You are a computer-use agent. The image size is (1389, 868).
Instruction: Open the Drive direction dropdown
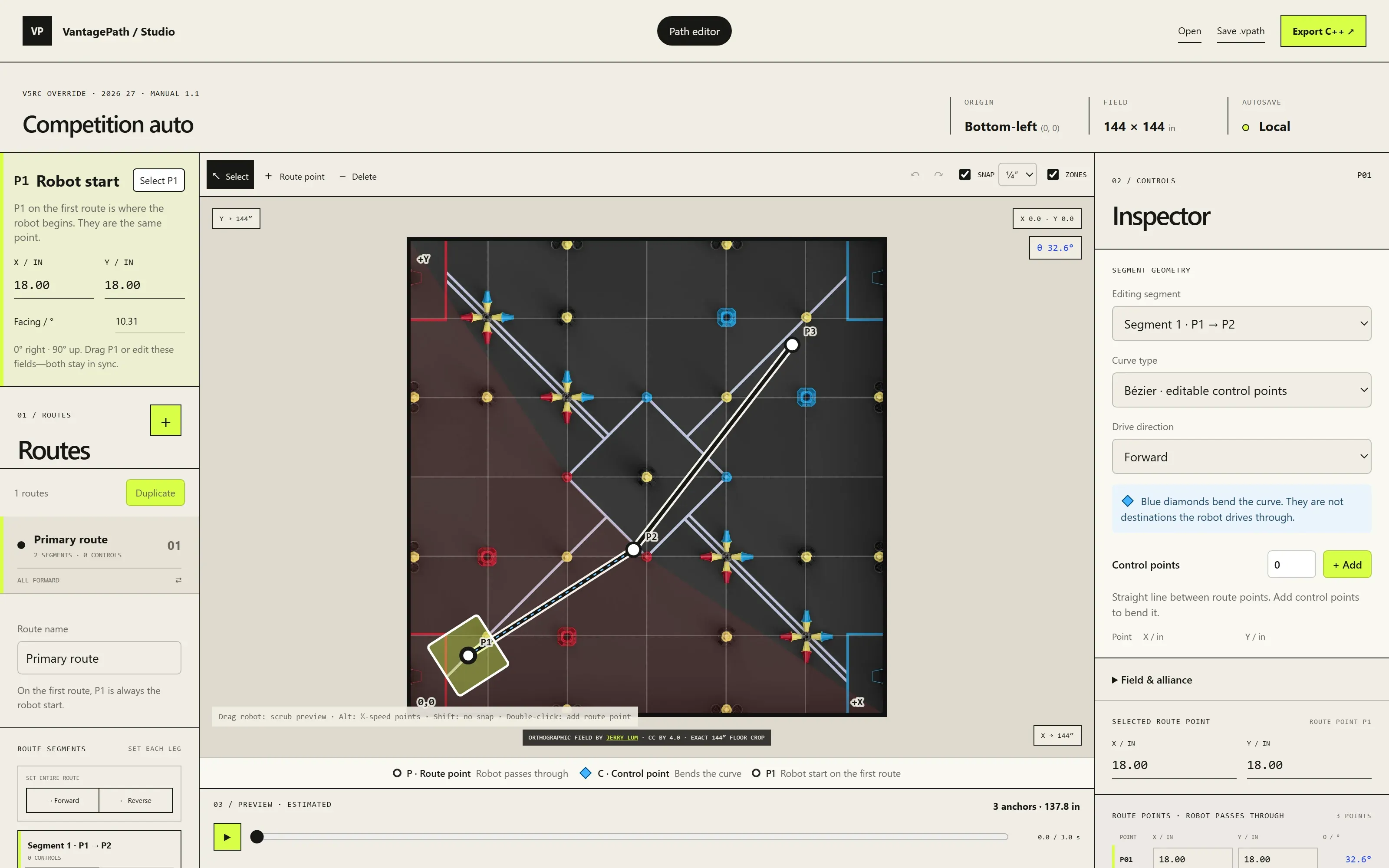click(x=1241, y=457)
